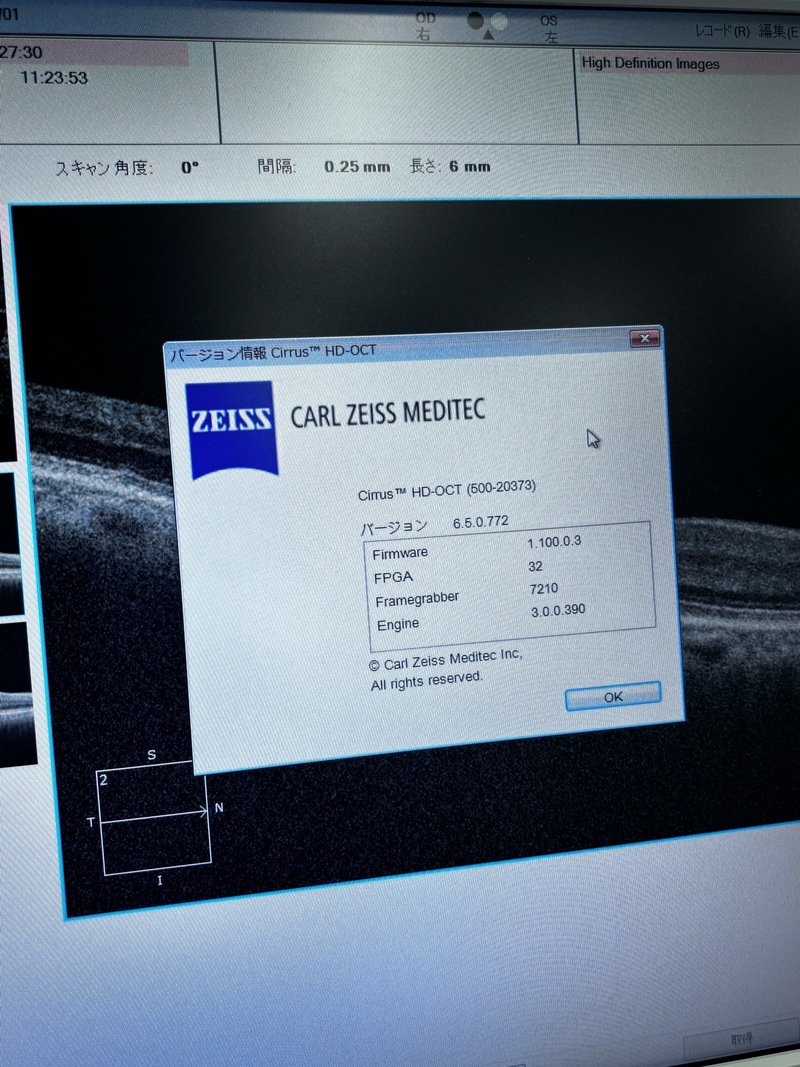Screen dimensions: 800x1067
Task: Select High Definition Images list entry
Action: [650, 64]
